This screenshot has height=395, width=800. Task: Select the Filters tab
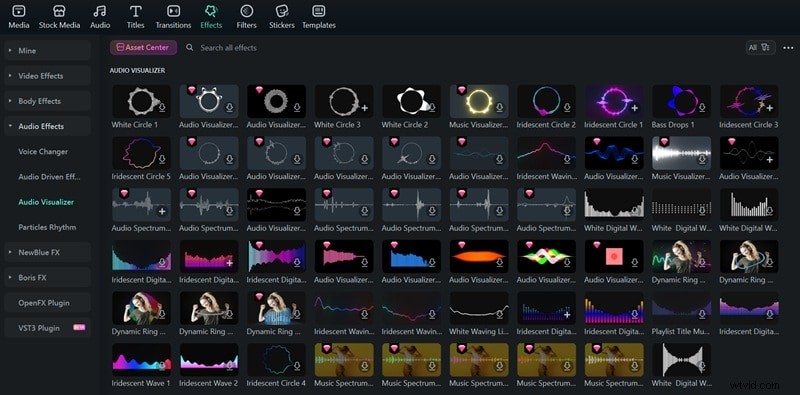pos(246,17)
